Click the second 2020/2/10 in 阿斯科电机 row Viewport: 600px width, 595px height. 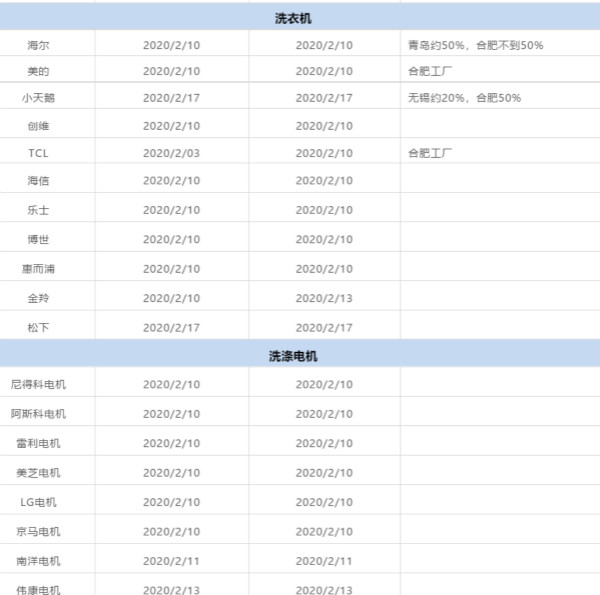click(x=324, y=414)
